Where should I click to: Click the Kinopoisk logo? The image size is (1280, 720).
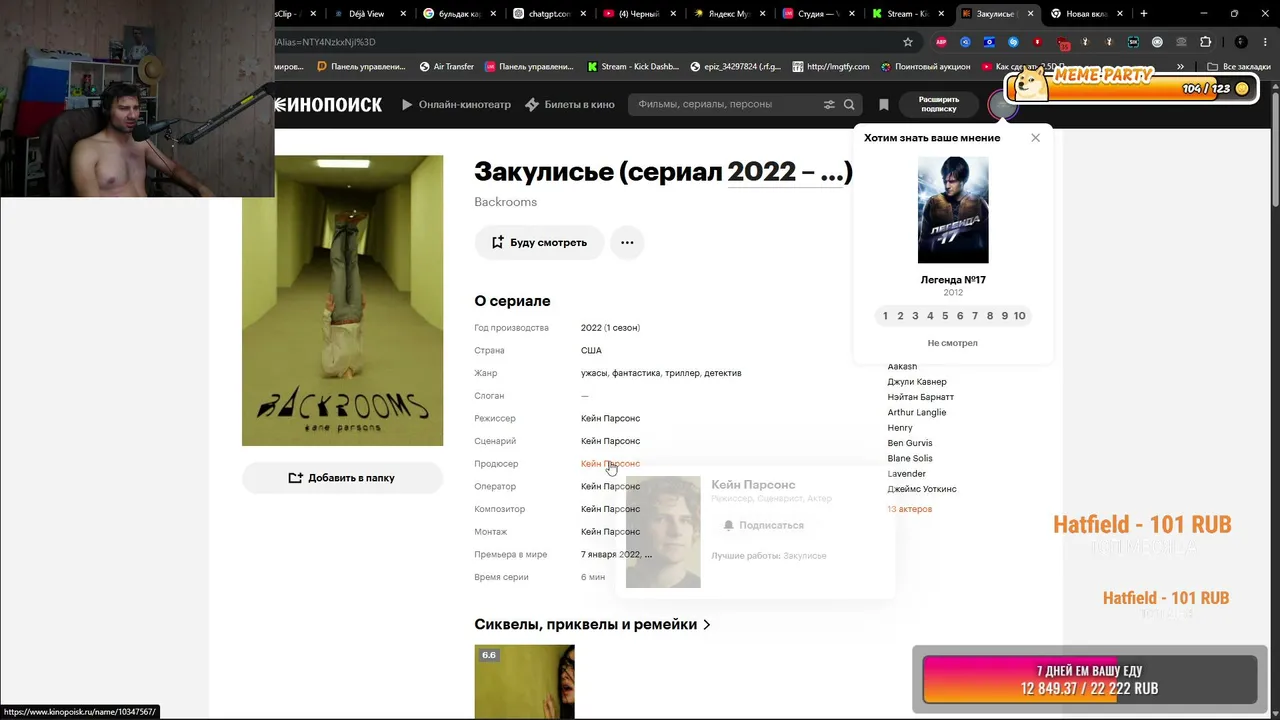click(x=329, y=104)
